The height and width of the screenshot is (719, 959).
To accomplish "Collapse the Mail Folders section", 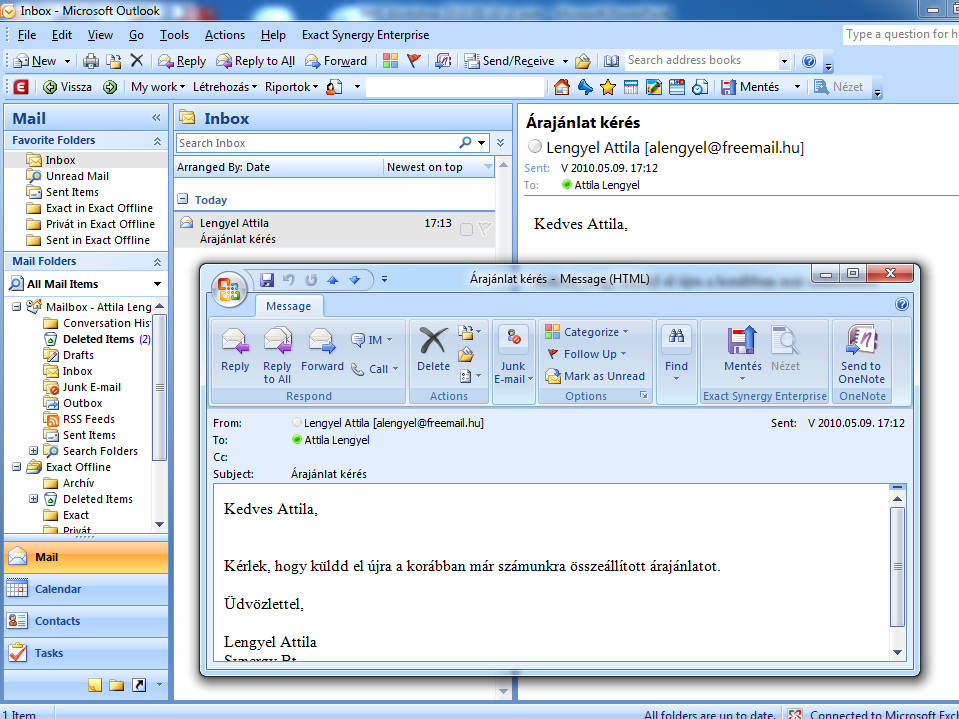I will 157,262.
